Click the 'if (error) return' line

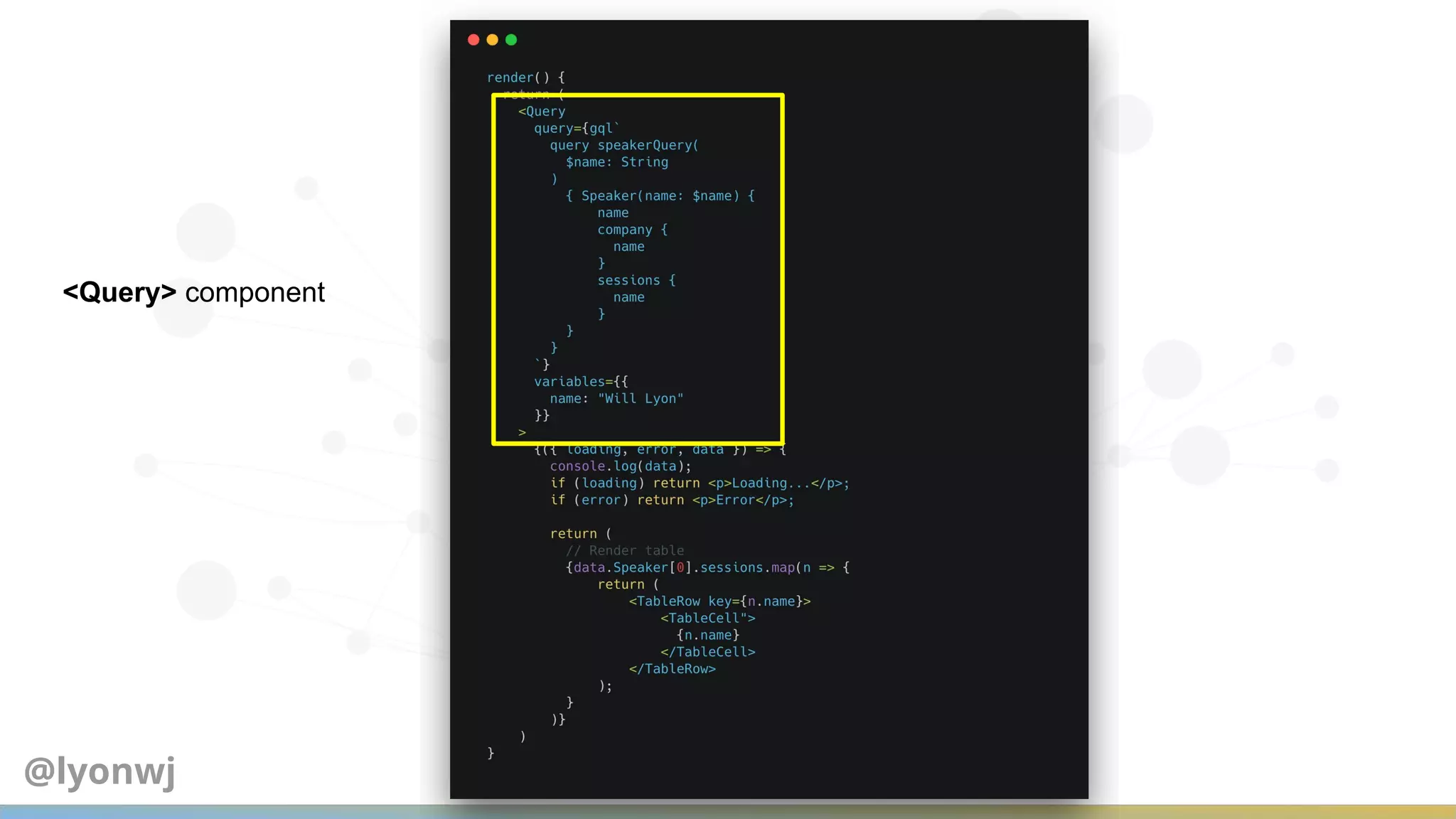[x=672, y=500]
